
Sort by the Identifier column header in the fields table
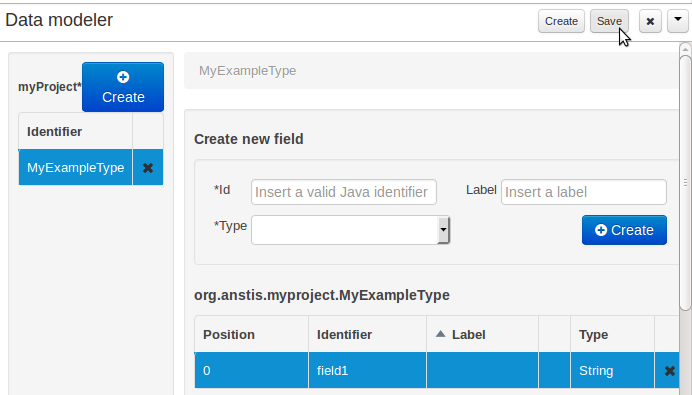(x=344, y=335)
